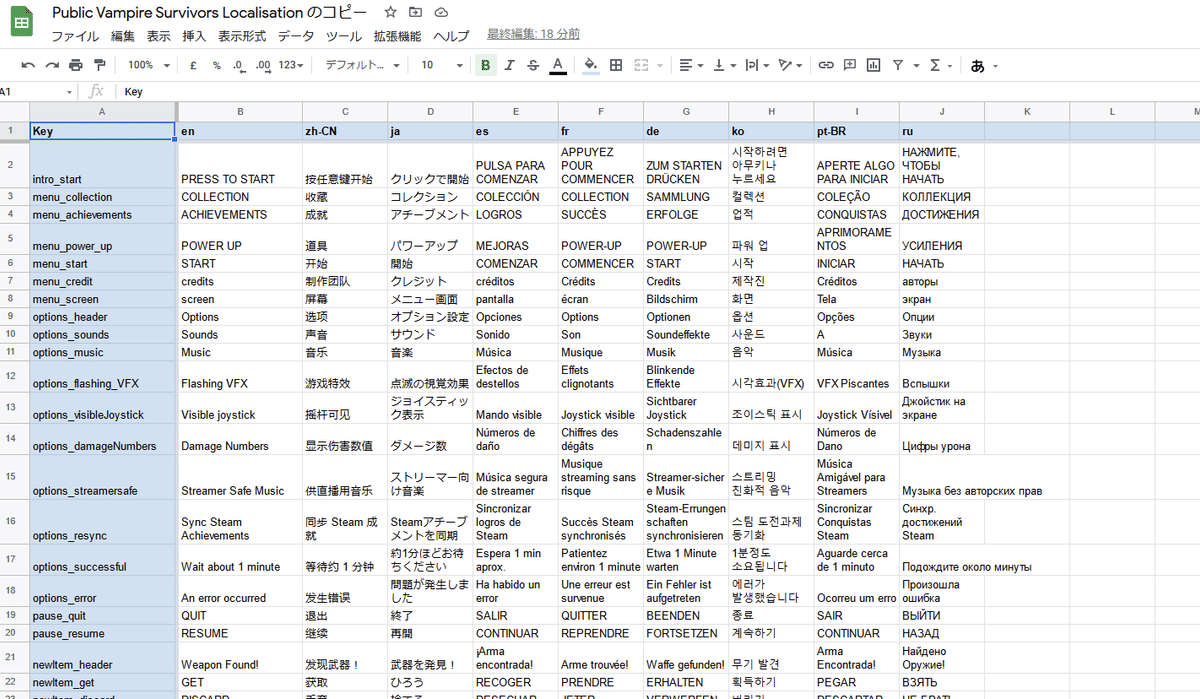Open the データ menu
Screen dimensions: 1200x699
[296, 36]
